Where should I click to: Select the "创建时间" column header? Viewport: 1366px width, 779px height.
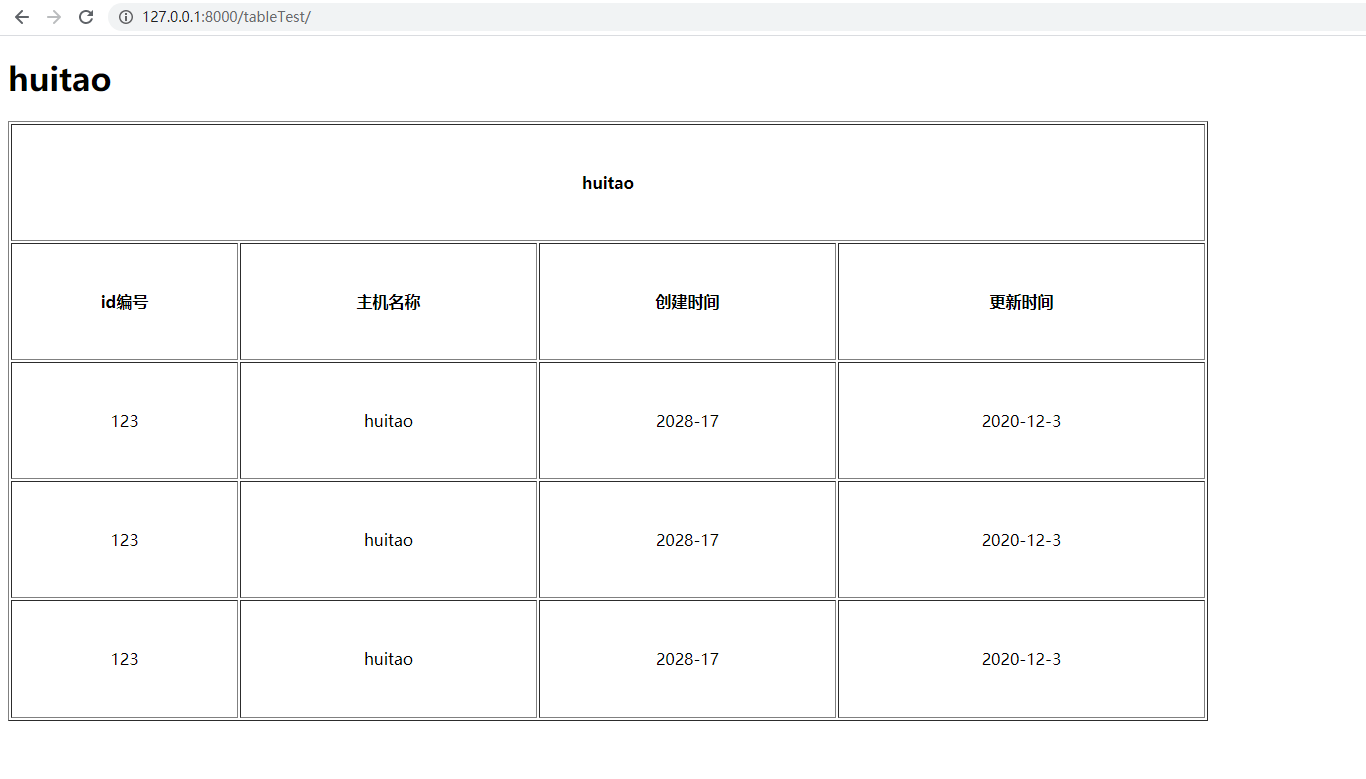tap(688, 302)
